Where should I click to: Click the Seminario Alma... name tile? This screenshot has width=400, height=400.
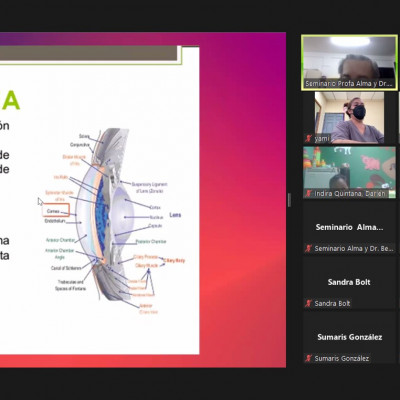click(x=349, y=227)
